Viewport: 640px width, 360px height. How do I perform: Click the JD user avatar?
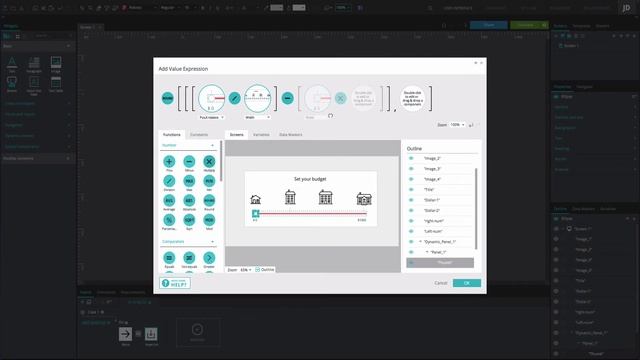[x=626, y=7]
